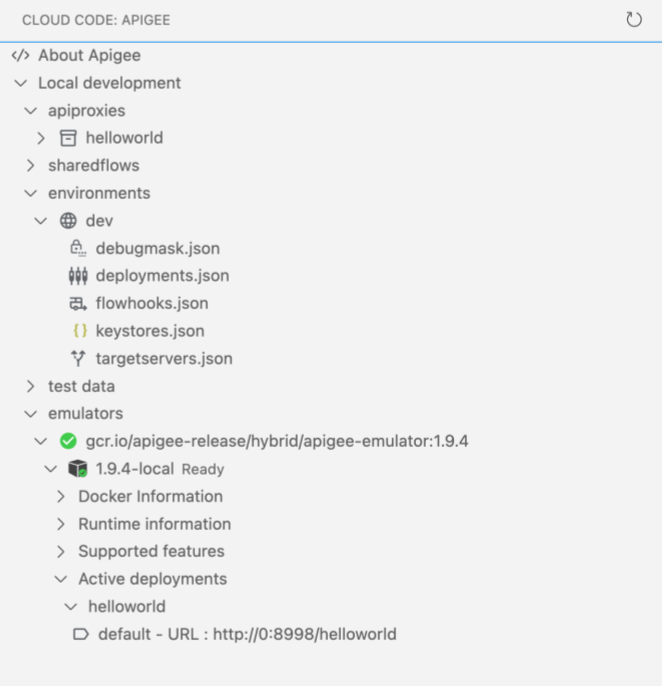This screenshot has width=663, height=686.
Task: Click the globe icon beside dev
Action: click(x=69, y=221)
